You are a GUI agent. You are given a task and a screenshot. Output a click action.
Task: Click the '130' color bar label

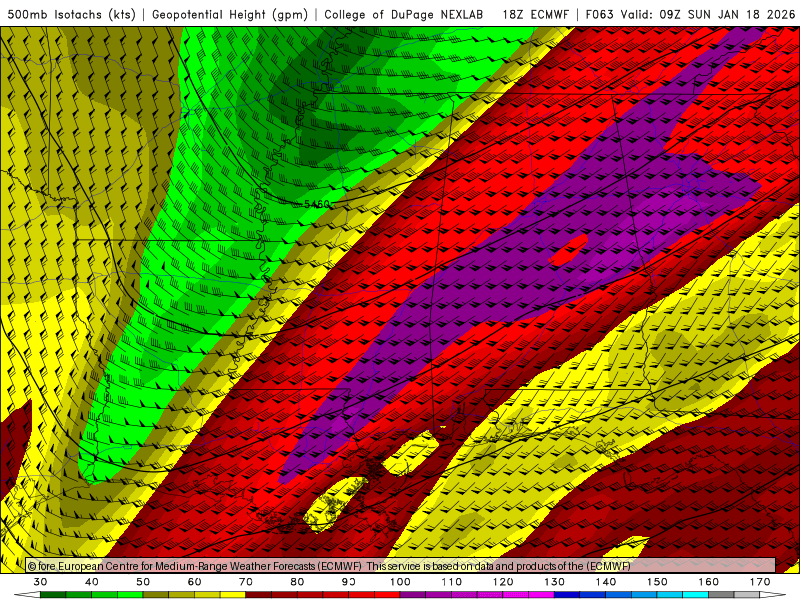pos(555,582)
